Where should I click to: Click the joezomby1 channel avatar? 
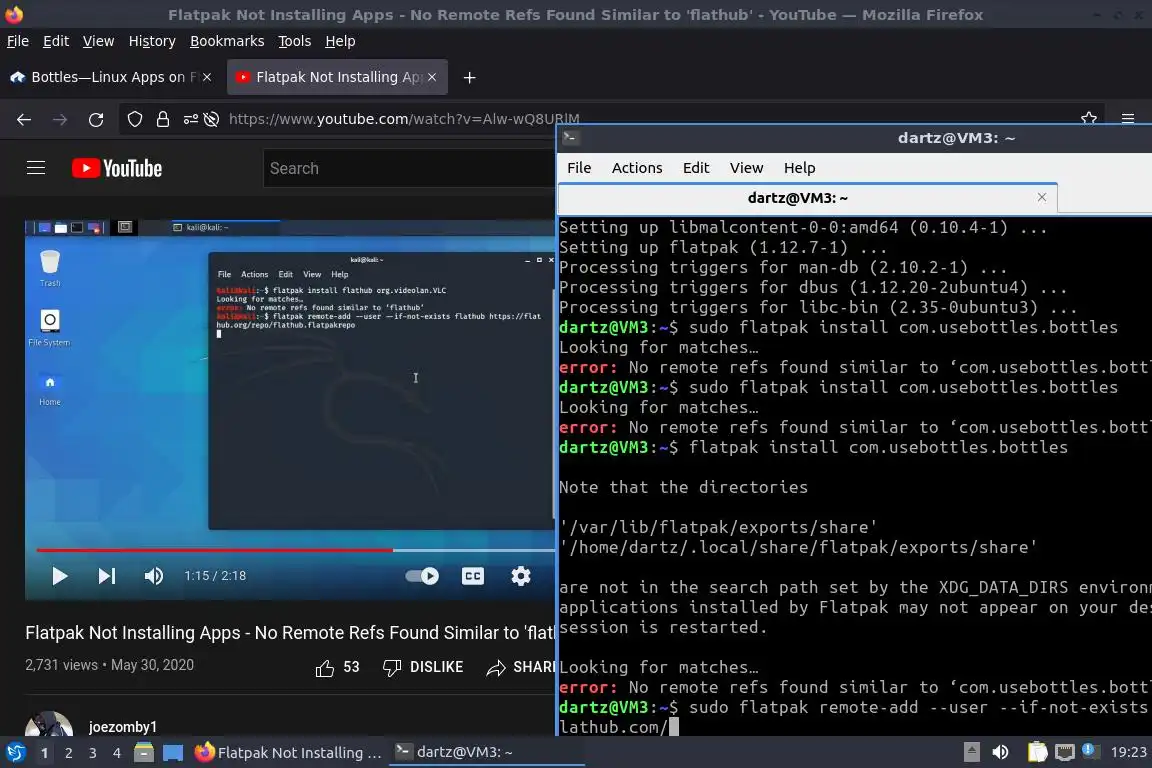point(48,725)
